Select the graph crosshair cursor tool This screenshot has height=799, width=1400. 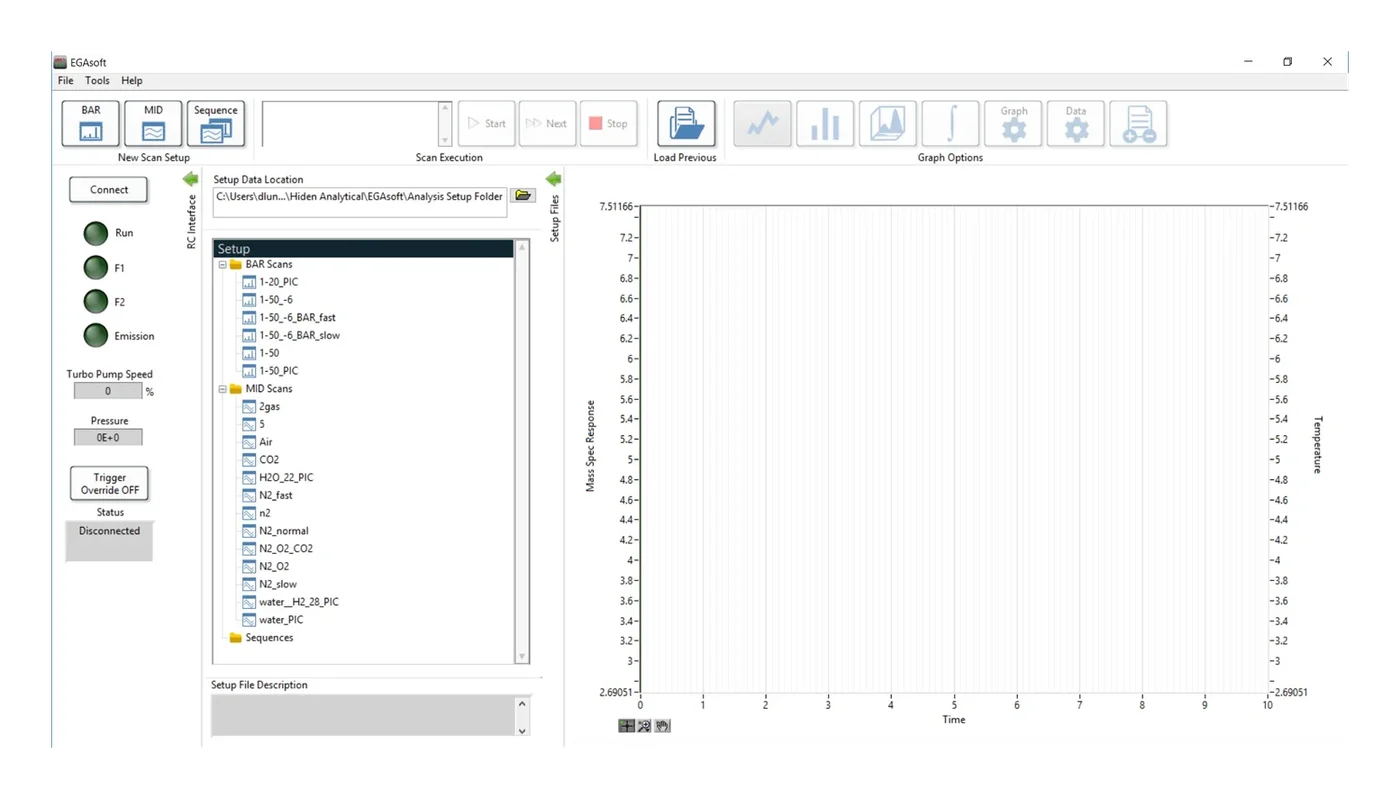point(626,726)
